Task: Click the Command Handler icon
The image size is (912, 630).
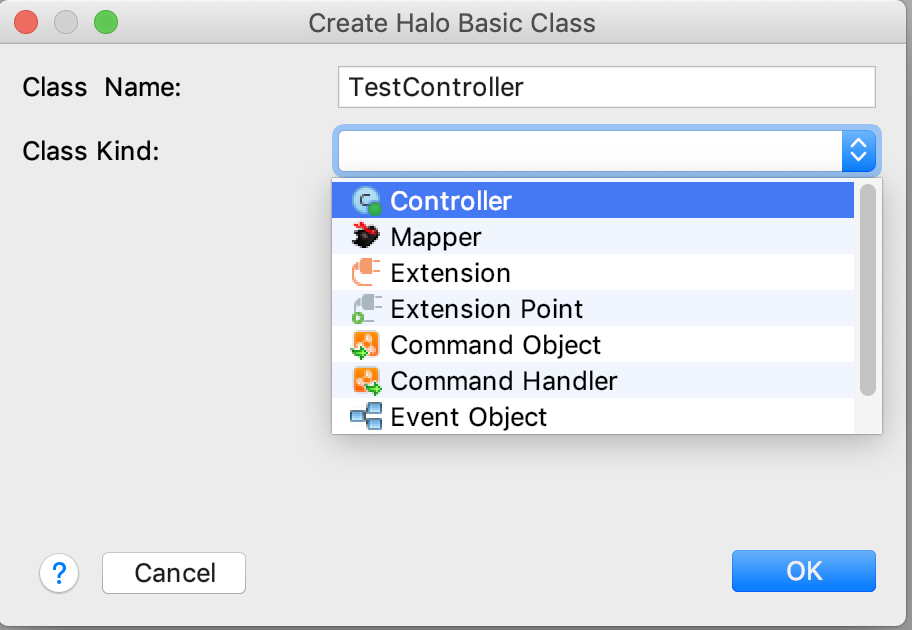Action: click(367, 381)
